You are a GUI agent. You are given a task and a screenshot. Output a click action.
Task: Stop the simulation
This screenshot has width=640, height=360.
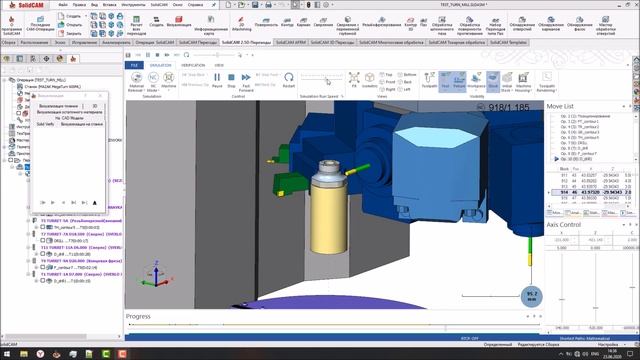coord(231,80)
